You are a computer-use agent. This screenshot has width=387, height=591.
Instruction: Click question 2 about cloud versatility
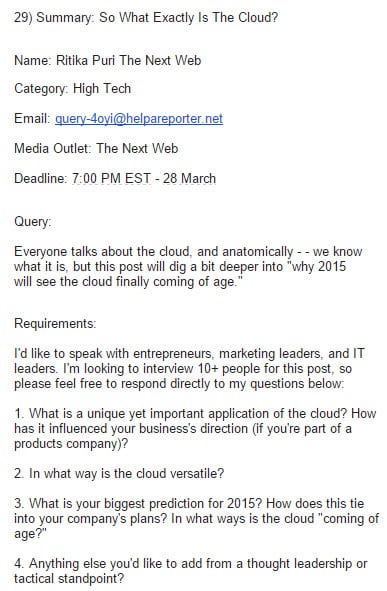click(119, 473)
